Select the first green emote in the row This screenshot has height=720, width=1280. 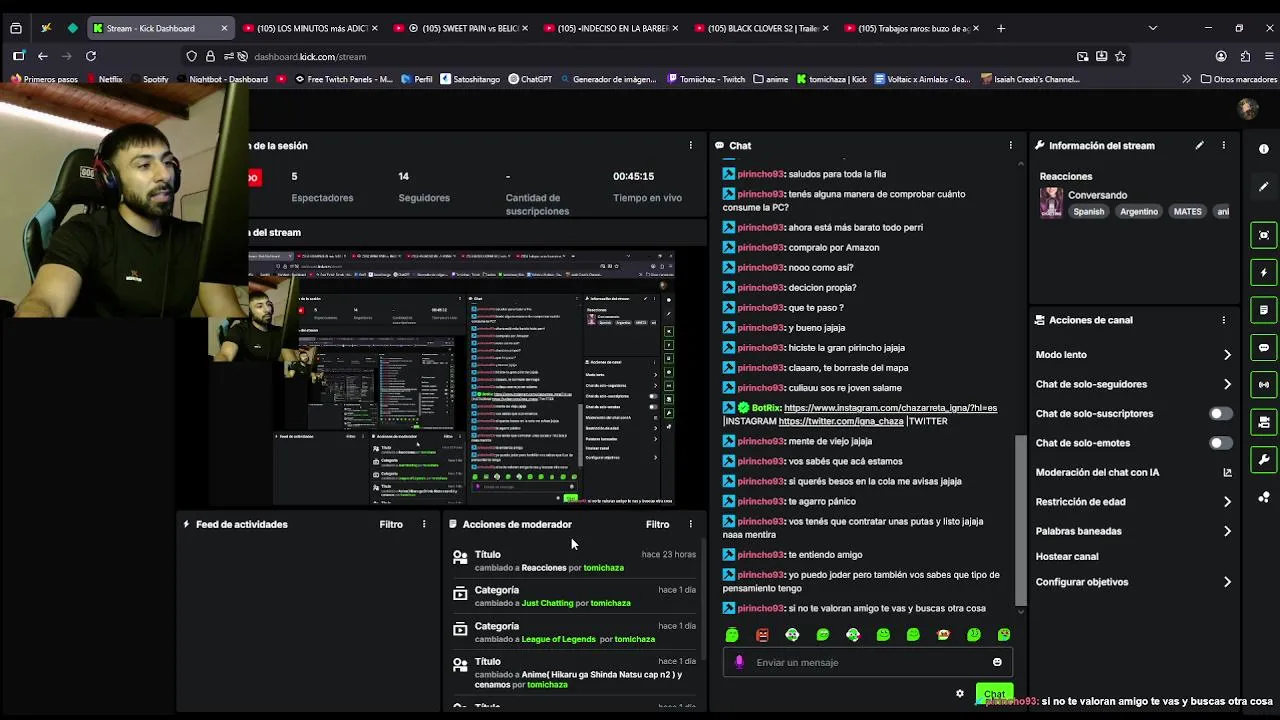coord(732,635)
